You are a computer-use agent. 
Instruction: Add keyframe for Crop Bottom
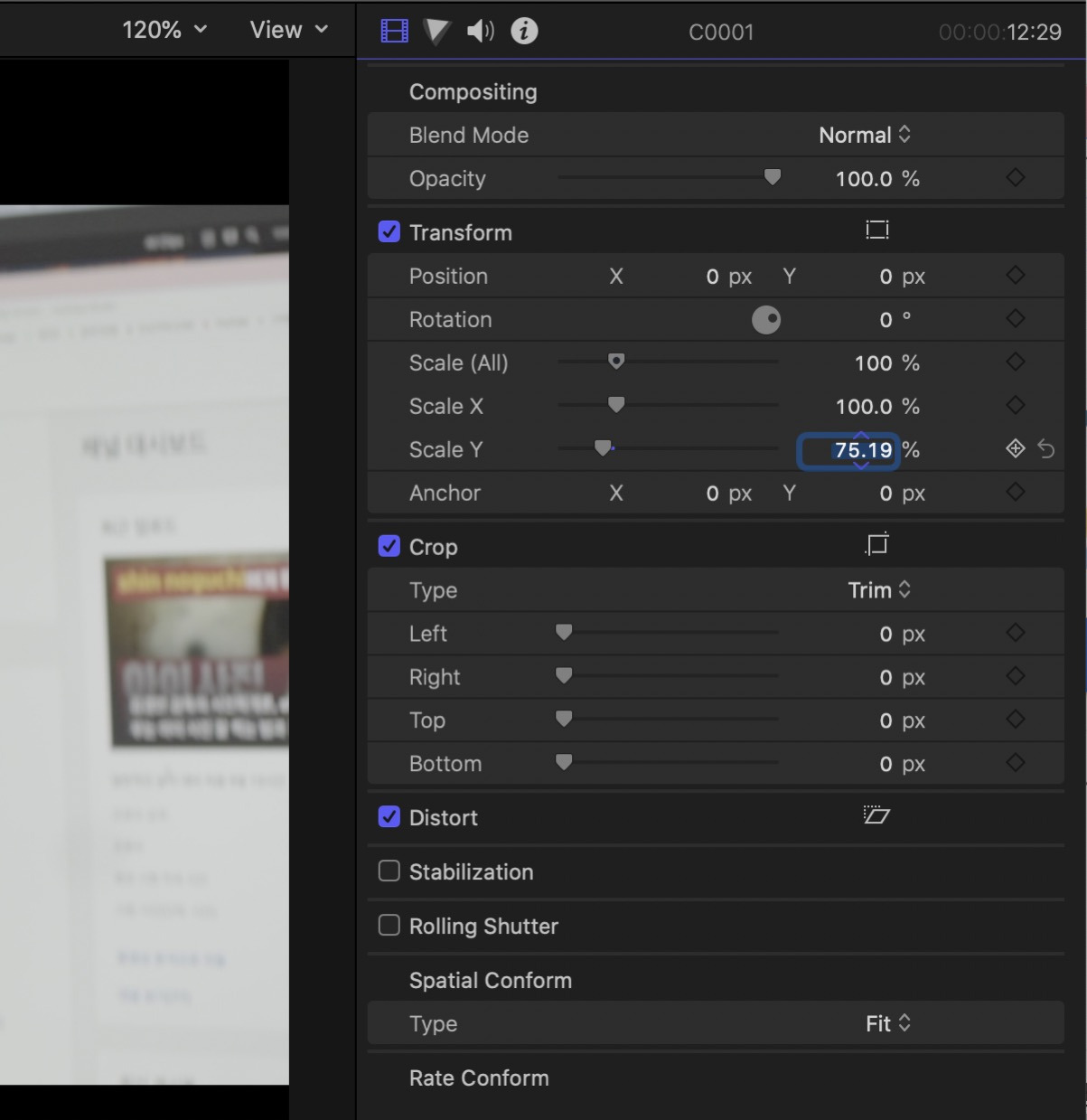(1016, 763)
